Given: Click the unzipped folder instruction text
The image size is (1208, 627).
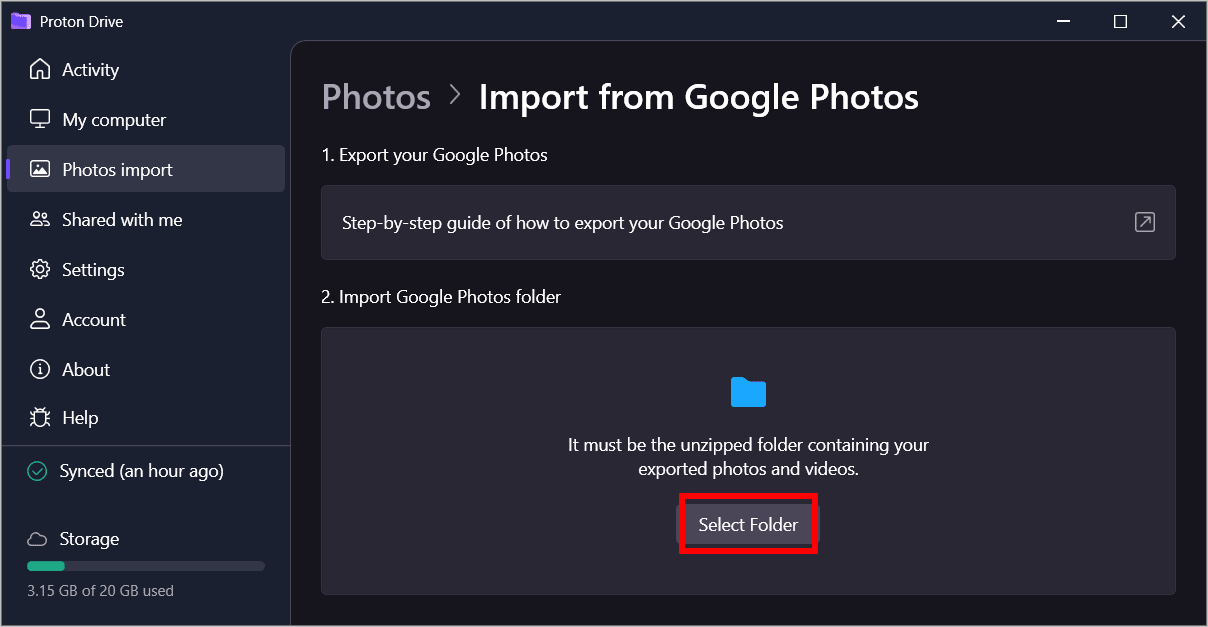Looking at the screenshot, I should point(748,456).
